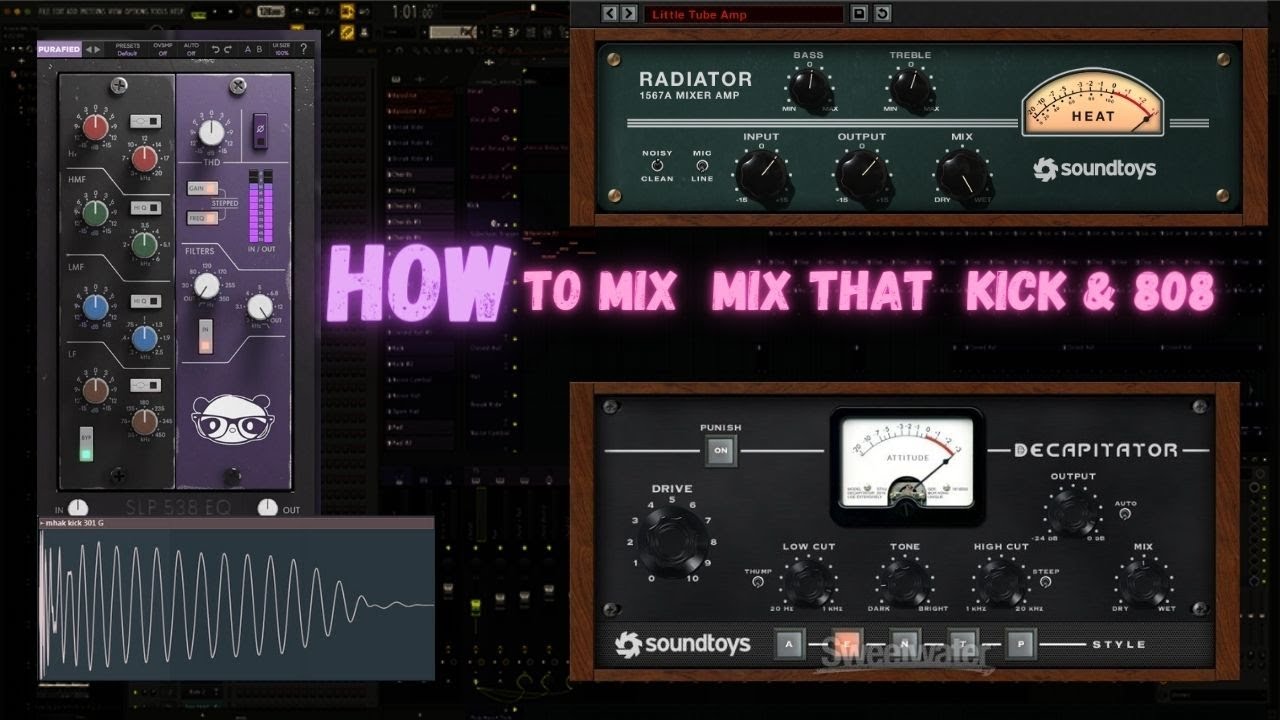1280x720 pixels.
Task: Click next preset arrow in Radiator toolbar
Action: click(x=628, y=13)
